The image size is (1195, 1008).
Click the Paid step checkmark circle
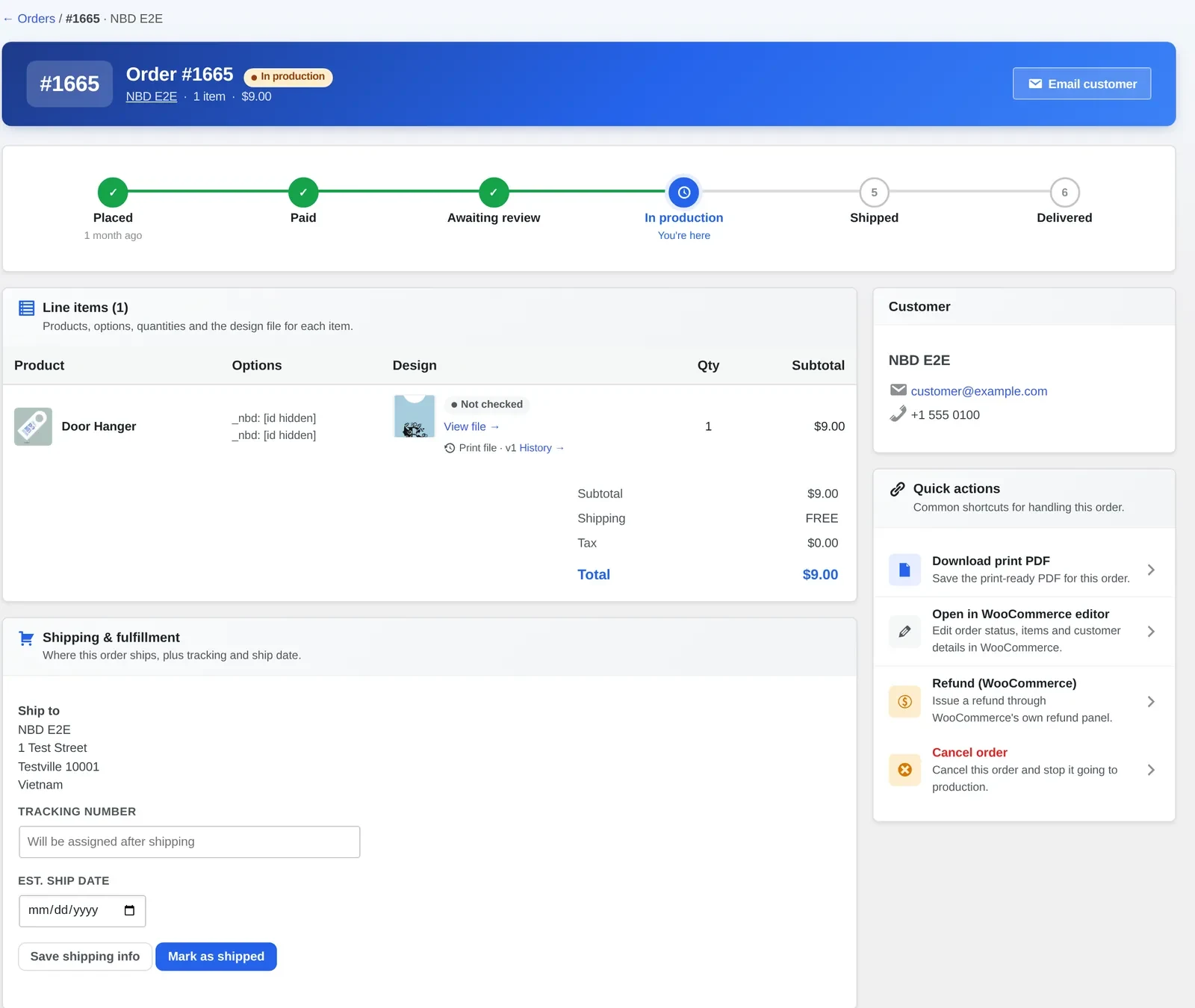point(303,192)
